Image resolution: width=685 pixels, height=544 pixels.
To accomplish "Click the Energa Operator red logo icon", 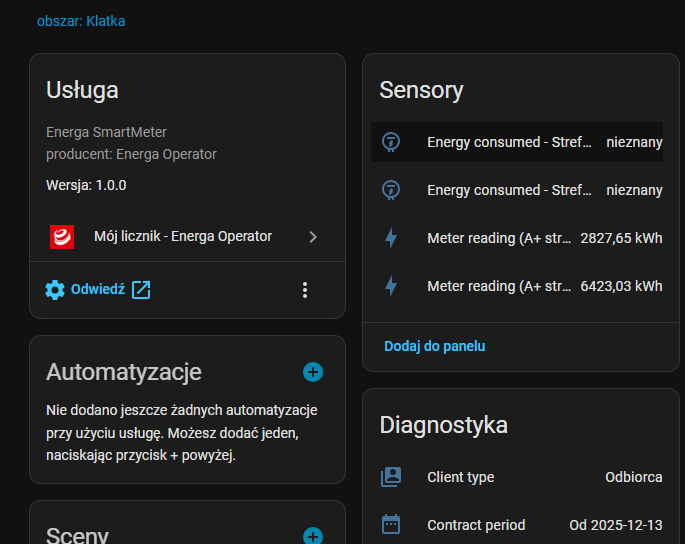I will click(x=62, y=237).
